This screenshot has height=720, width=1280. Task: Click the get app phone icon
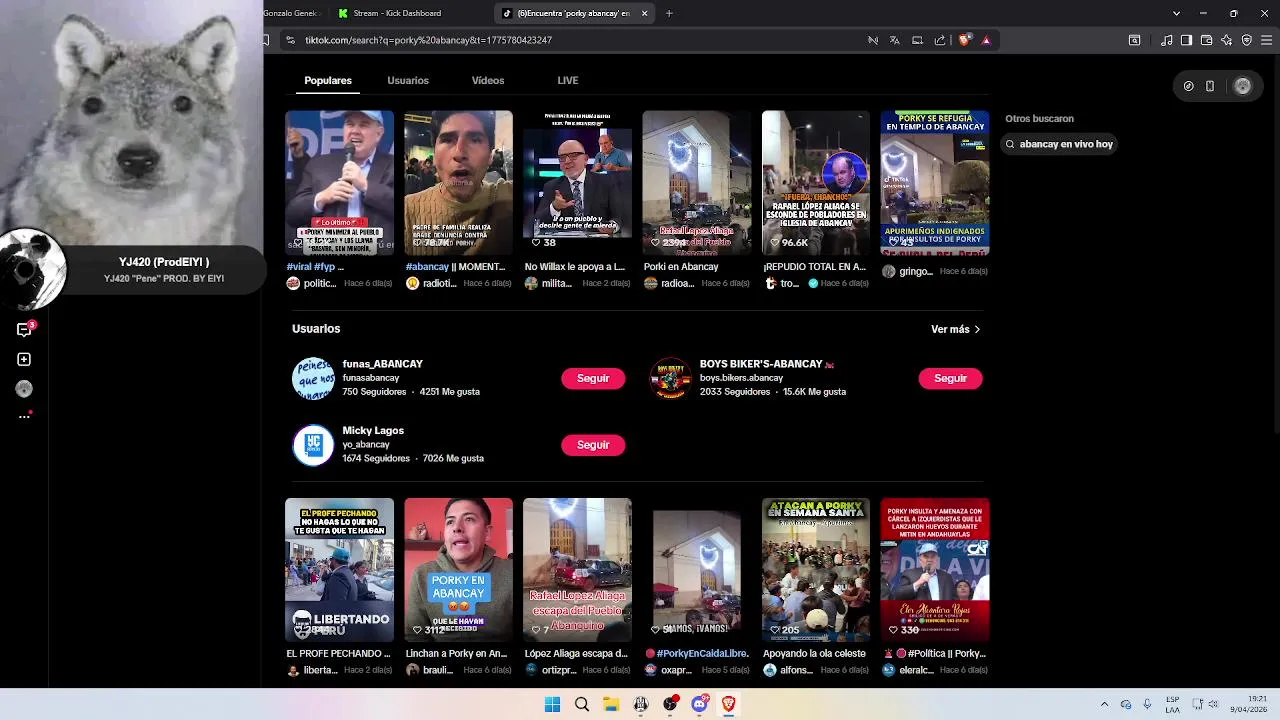pyautogui.click(x=1210, y=86)
